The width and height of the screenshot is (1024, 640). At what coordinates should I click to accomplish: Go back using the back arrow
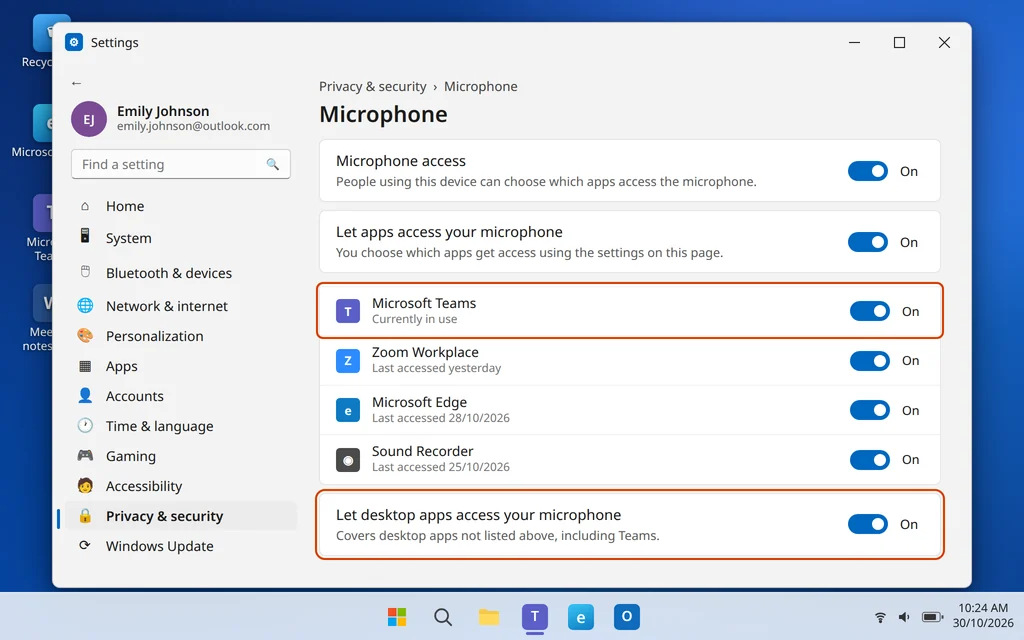[x=76, y=83]
